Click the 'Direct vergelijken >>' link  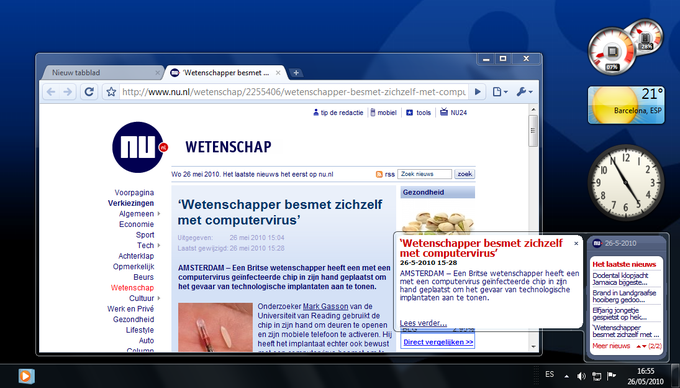[438, 342]
